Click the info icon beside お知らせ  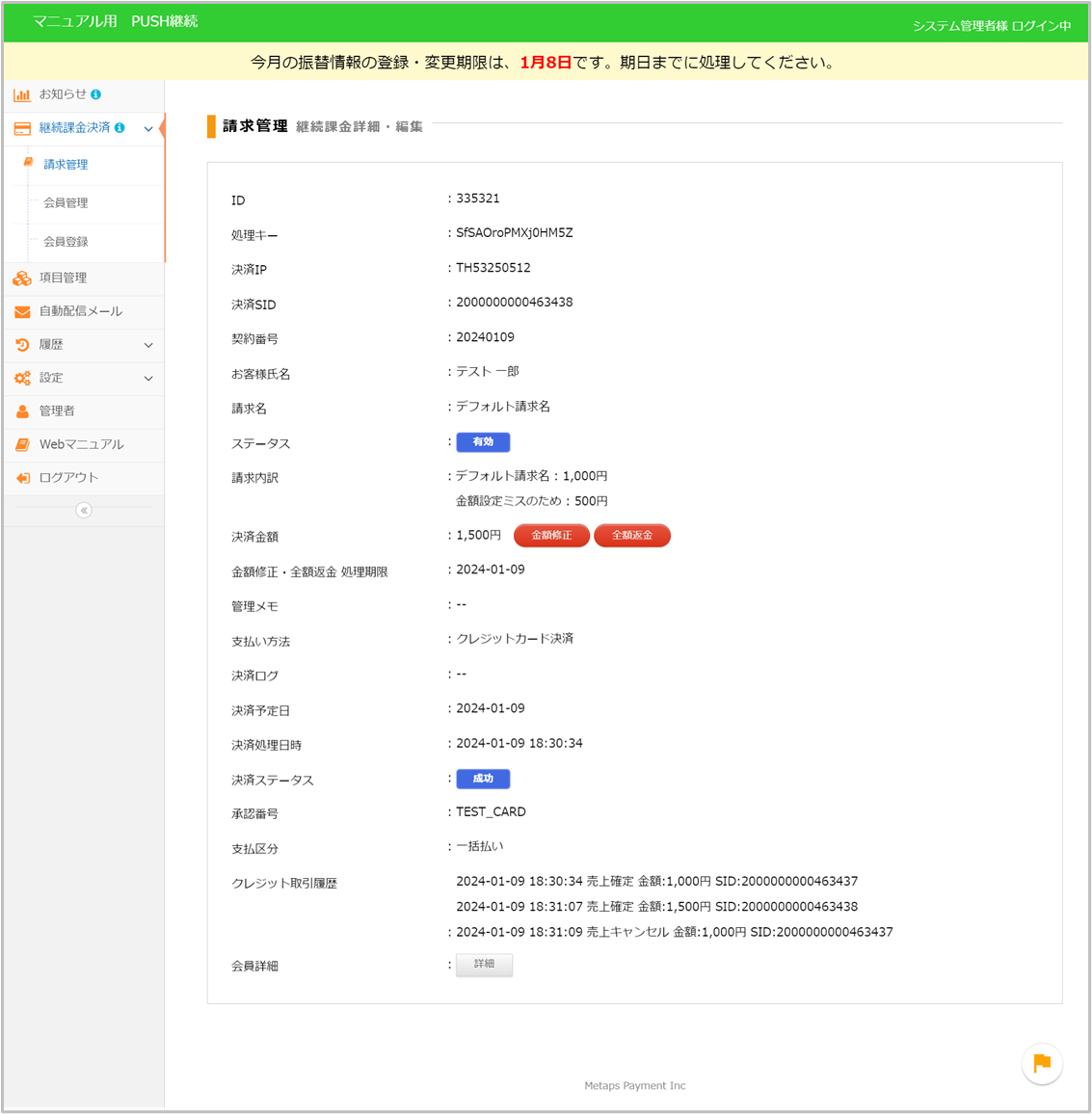click(x=95, y=94)
